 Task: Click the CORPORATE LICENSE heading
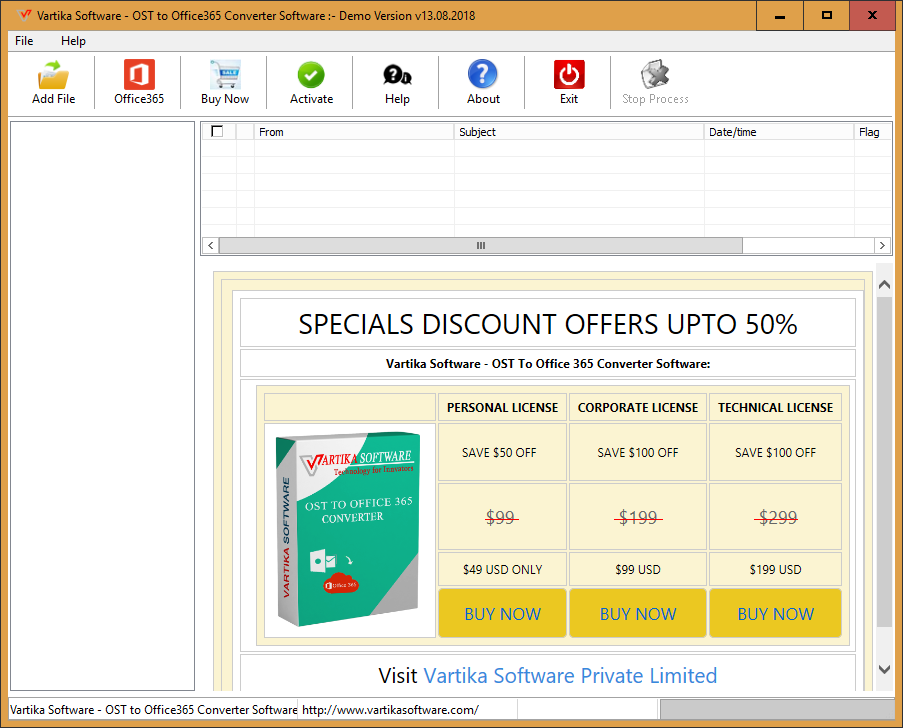pos(638,407)
